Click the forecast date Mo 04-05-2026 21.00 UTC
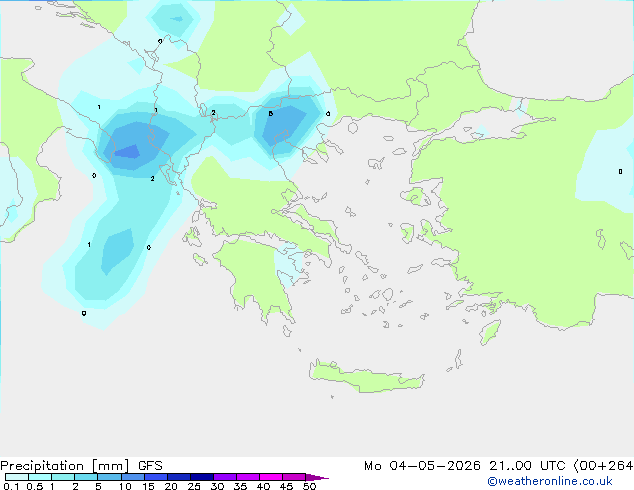 pyautogui.click(x=465, y=466)
